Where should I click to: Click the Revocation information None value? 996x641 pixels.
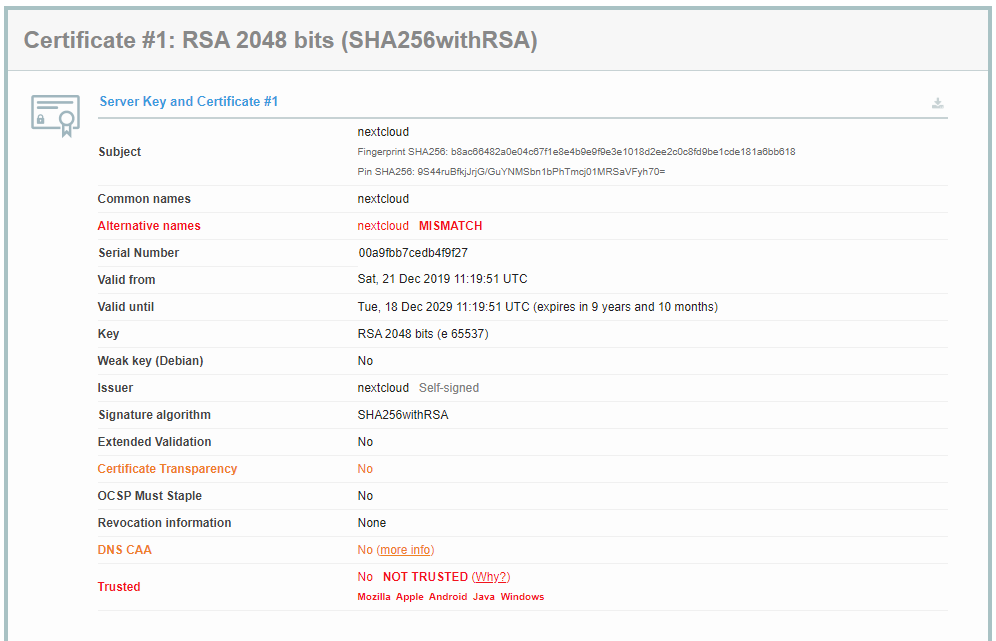tap(372, 523)
